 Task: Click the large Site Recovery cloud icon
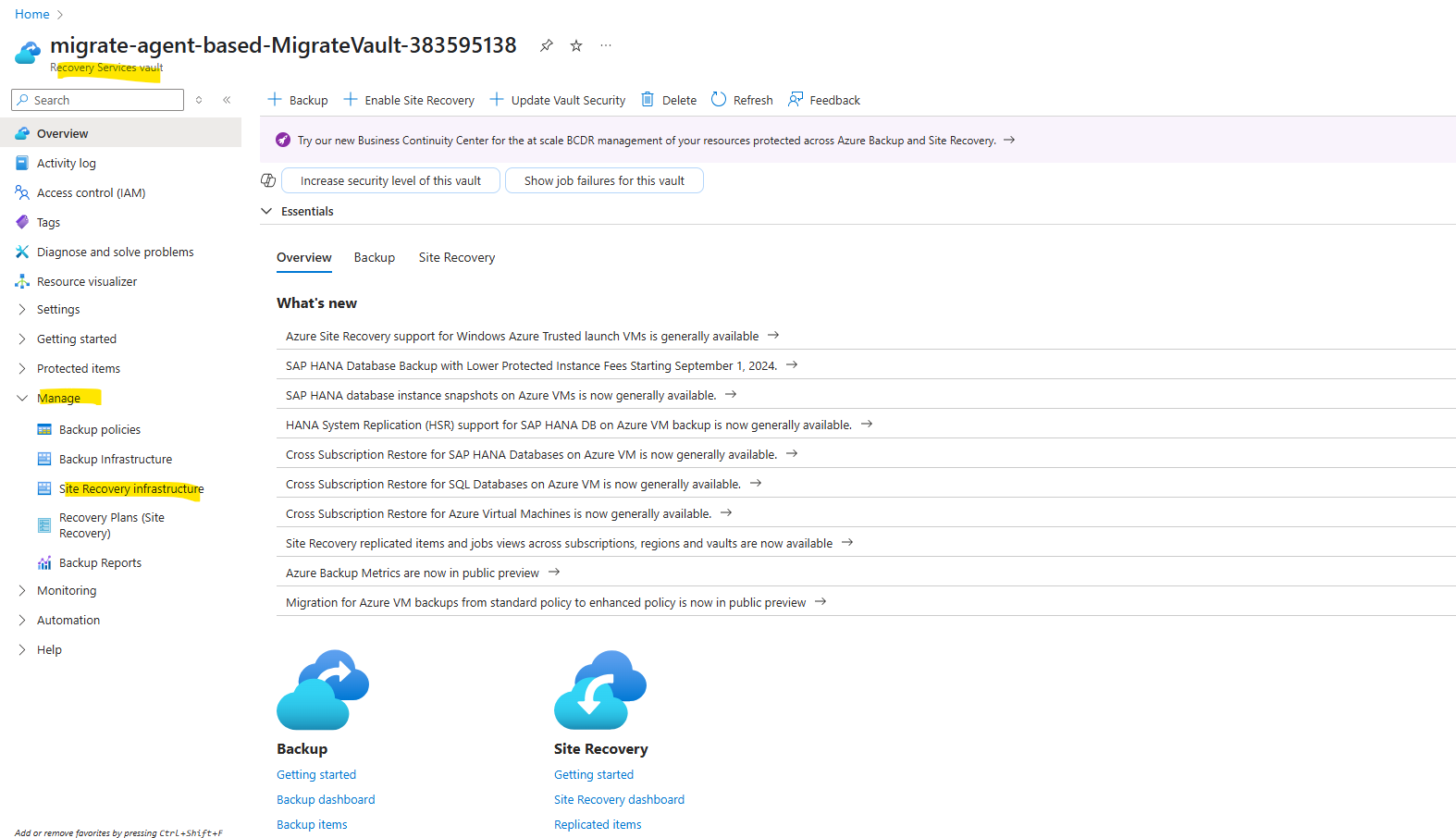tap(600, 690)
